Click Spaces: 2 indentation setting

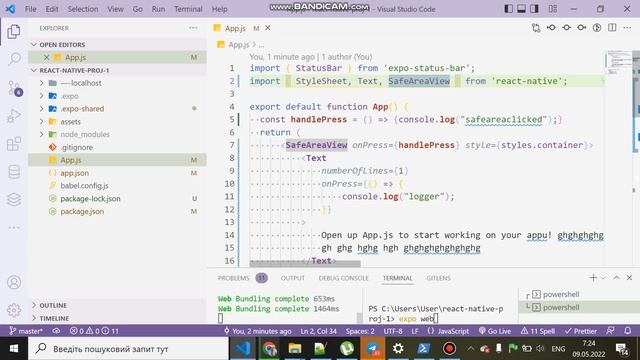[360, 331]
